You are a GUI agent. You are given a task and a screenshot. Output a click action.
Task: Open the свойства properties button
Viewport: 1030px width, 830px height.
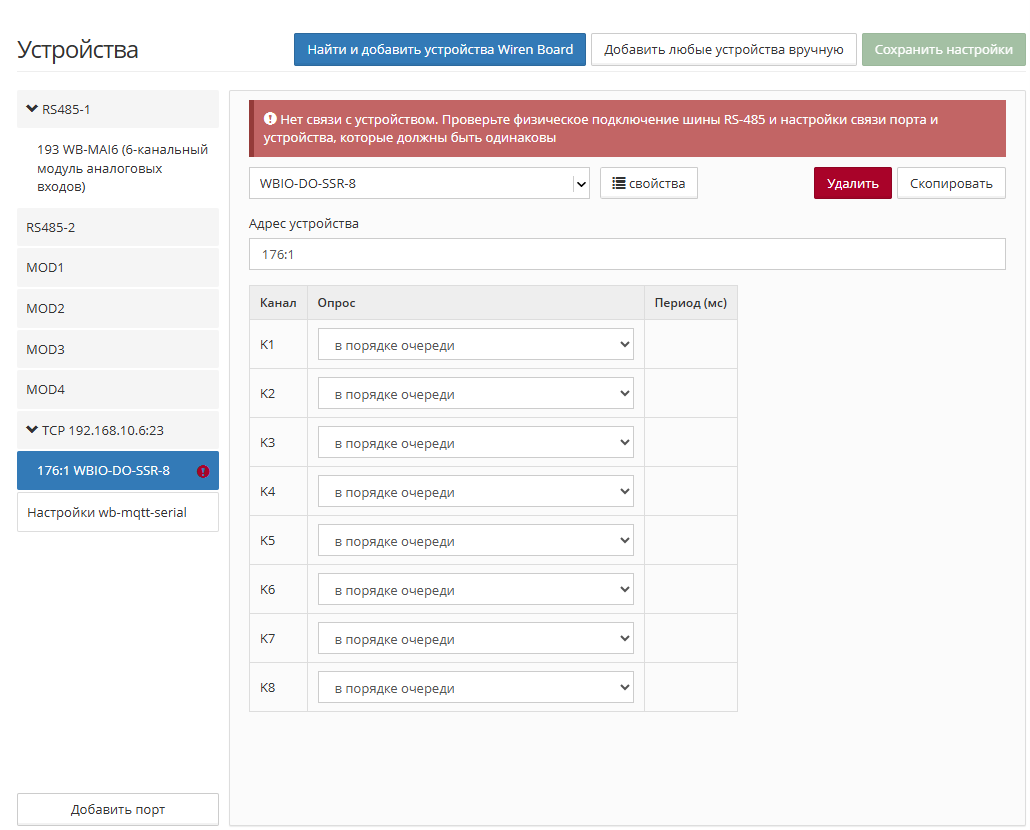click(648, 183)
